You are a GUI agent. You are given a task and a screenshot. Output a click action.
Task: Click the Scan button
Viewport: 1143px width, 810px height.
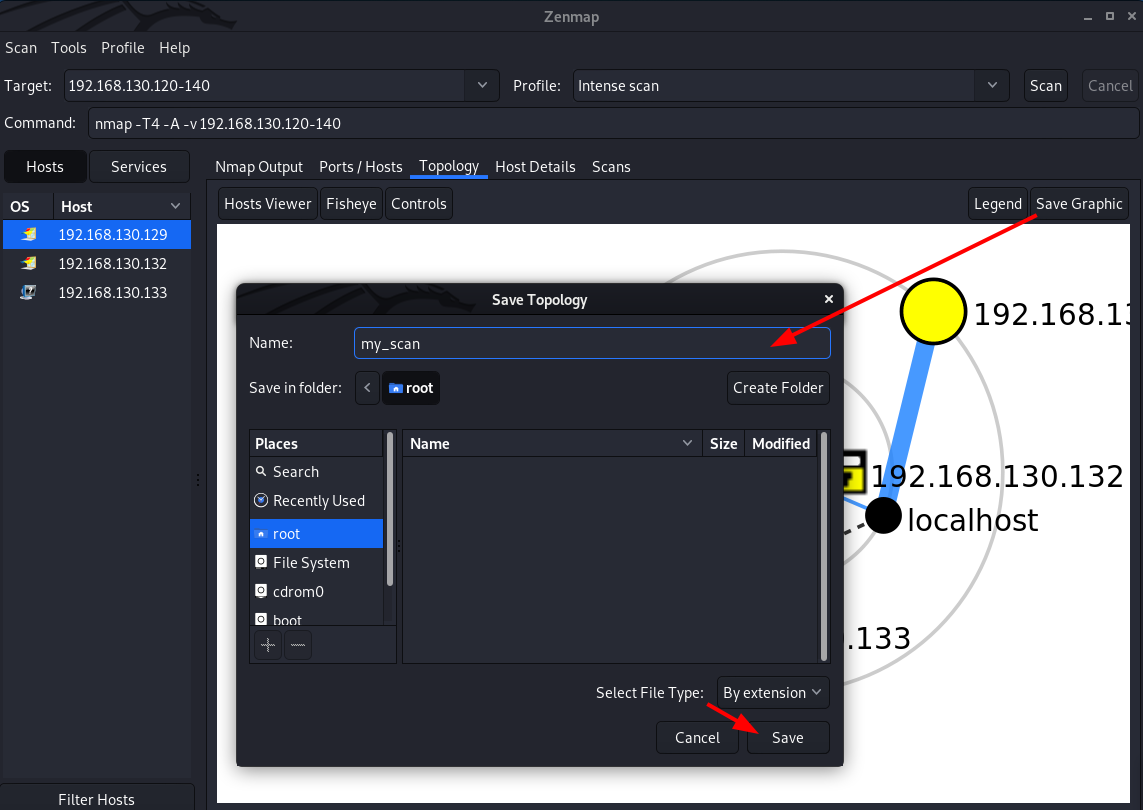[1045, 85]
